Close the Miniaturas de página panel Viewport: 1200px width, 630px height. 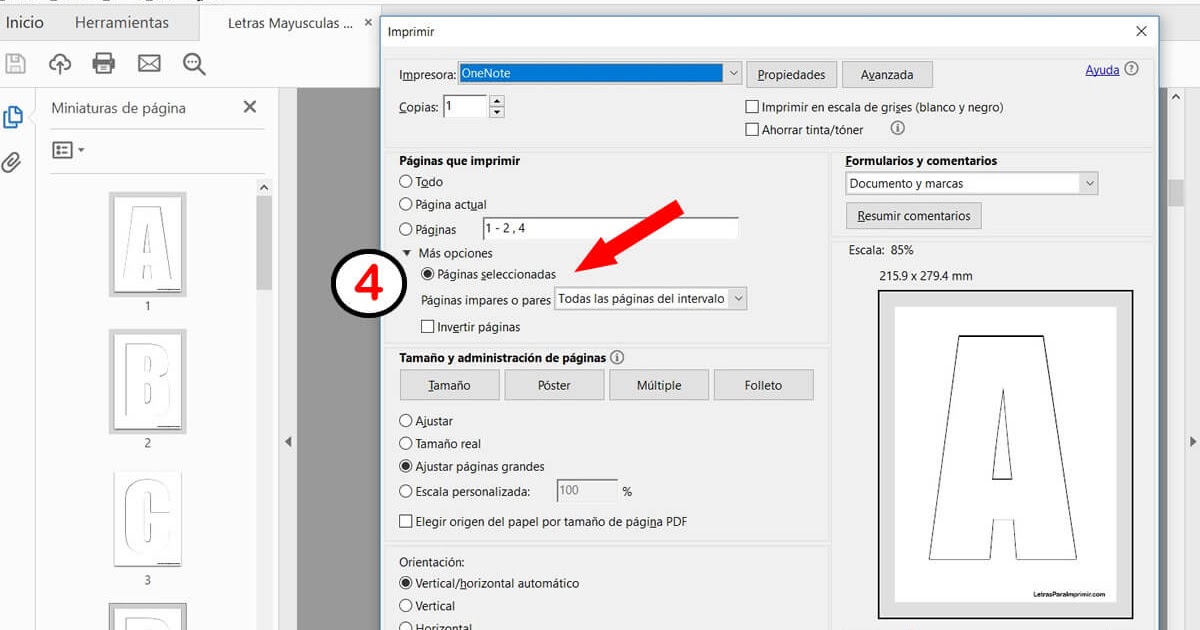tap(250, 107)
